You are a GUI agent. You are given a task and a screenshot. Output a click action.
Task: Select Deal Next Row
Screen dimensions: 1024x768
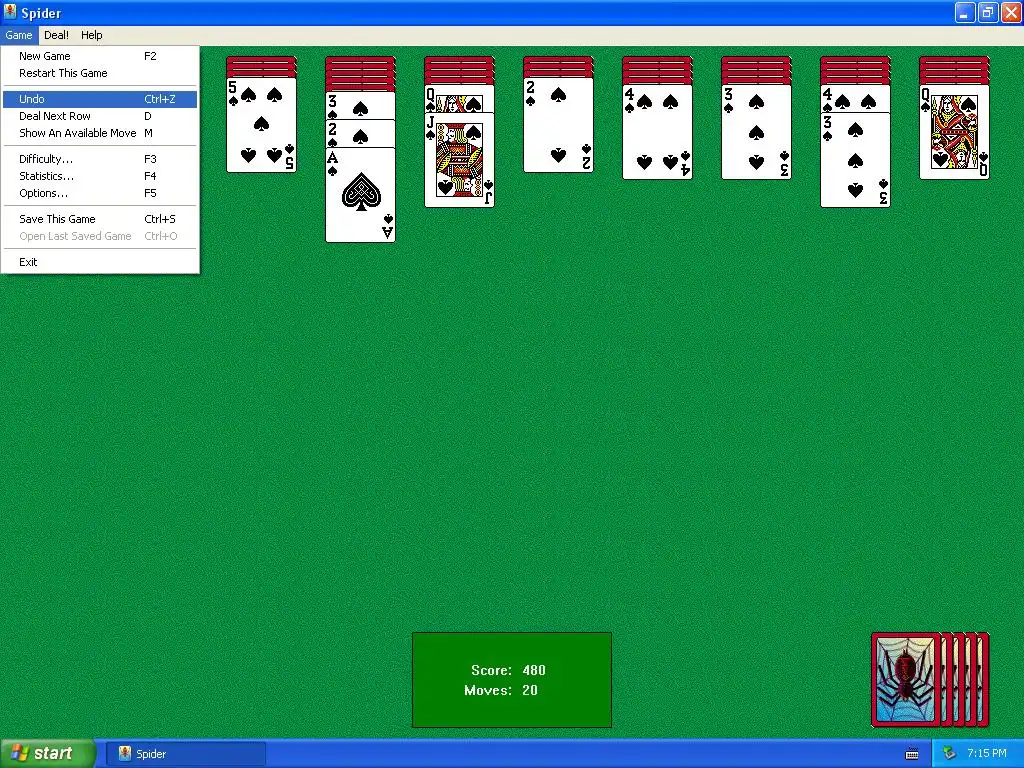tap(99, 116)
